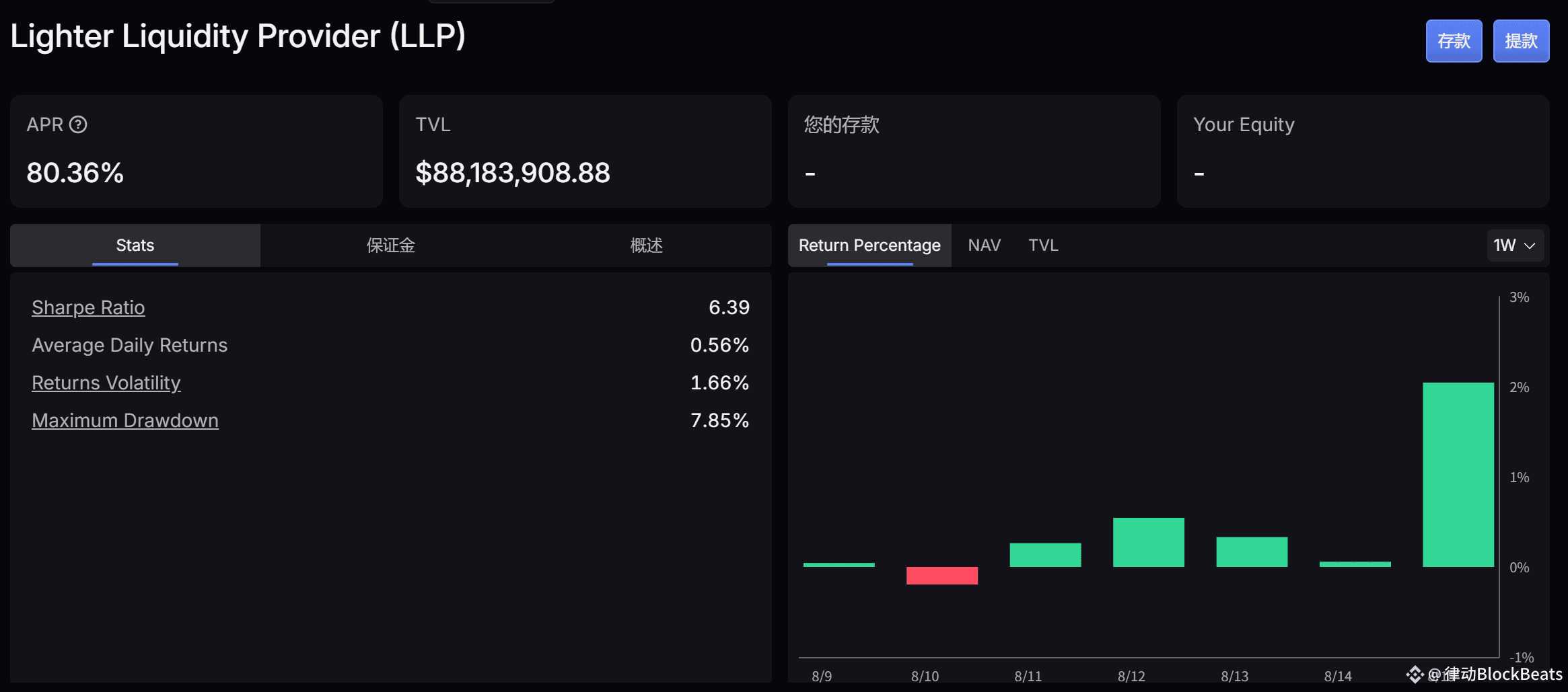
Task: Click the thin green bar for 8/14
Action: [1355, 564]
